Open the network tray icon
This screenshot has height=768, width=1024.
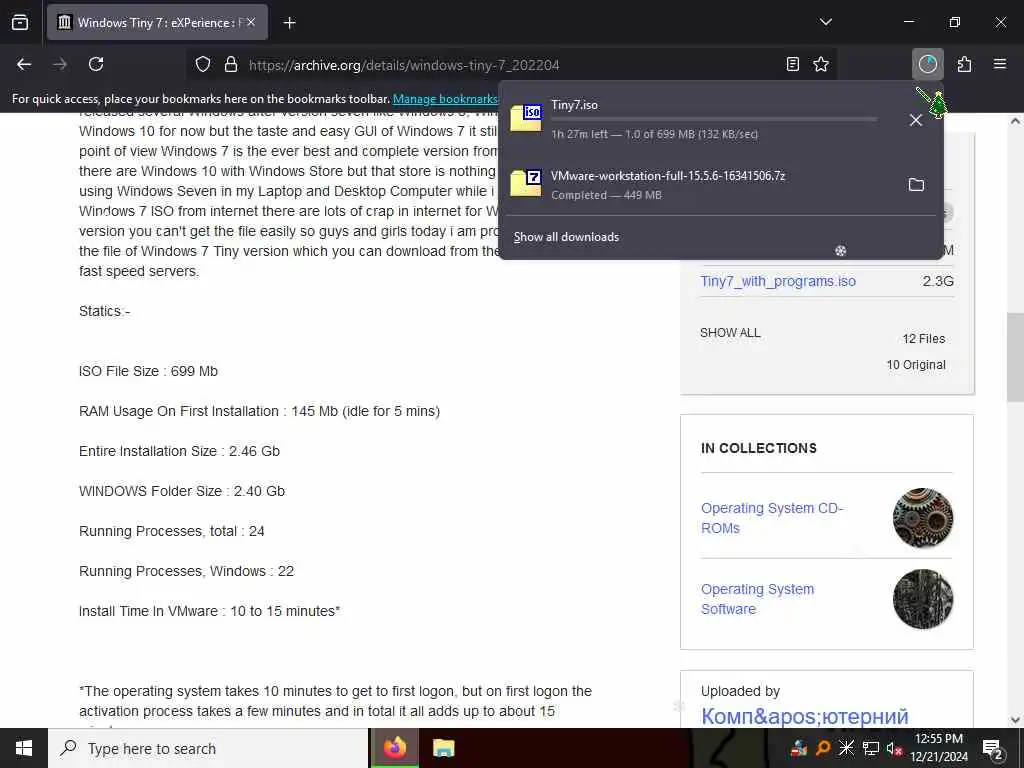coord(871,748)
